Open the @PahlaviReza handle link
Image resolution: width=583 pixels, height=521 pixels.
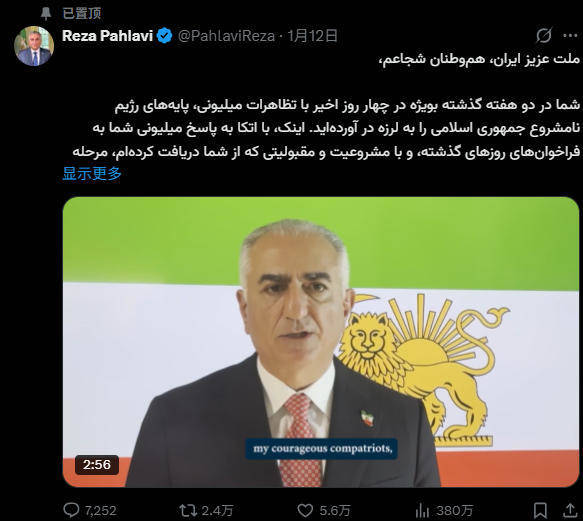[226, 36]
